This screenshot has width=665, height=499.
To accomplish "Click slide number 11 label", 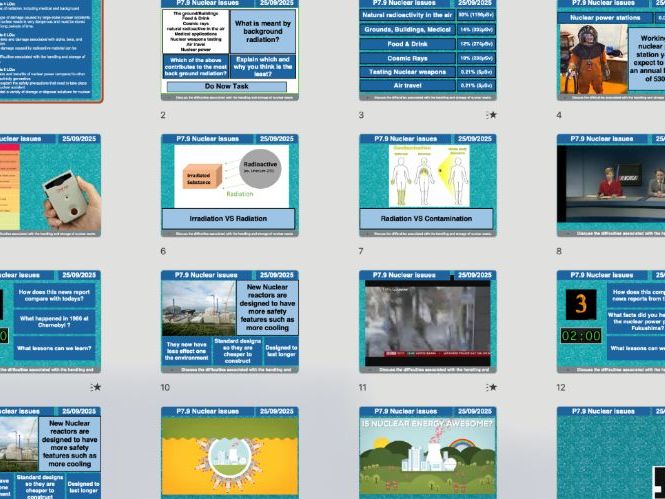I will [x=363, y=387].
